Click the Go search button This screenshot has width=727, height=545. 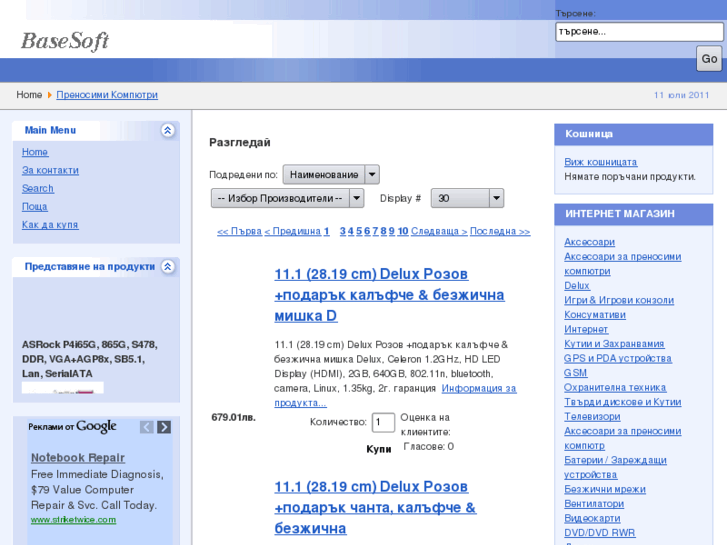coord(708,59)
